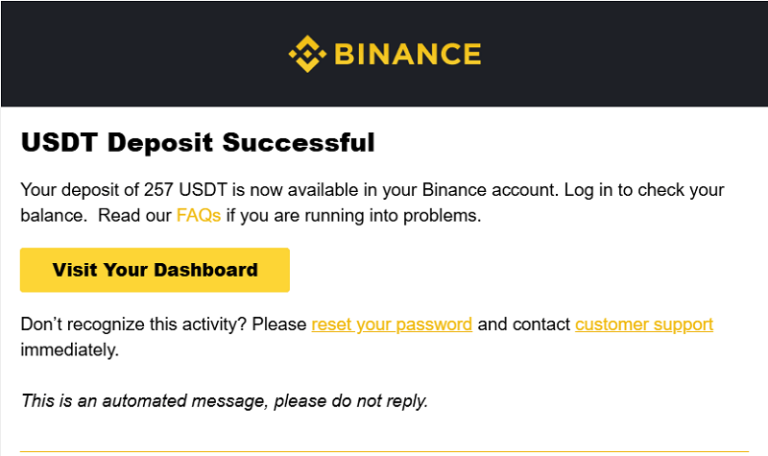Click the automated message notice text

point(224,401)
